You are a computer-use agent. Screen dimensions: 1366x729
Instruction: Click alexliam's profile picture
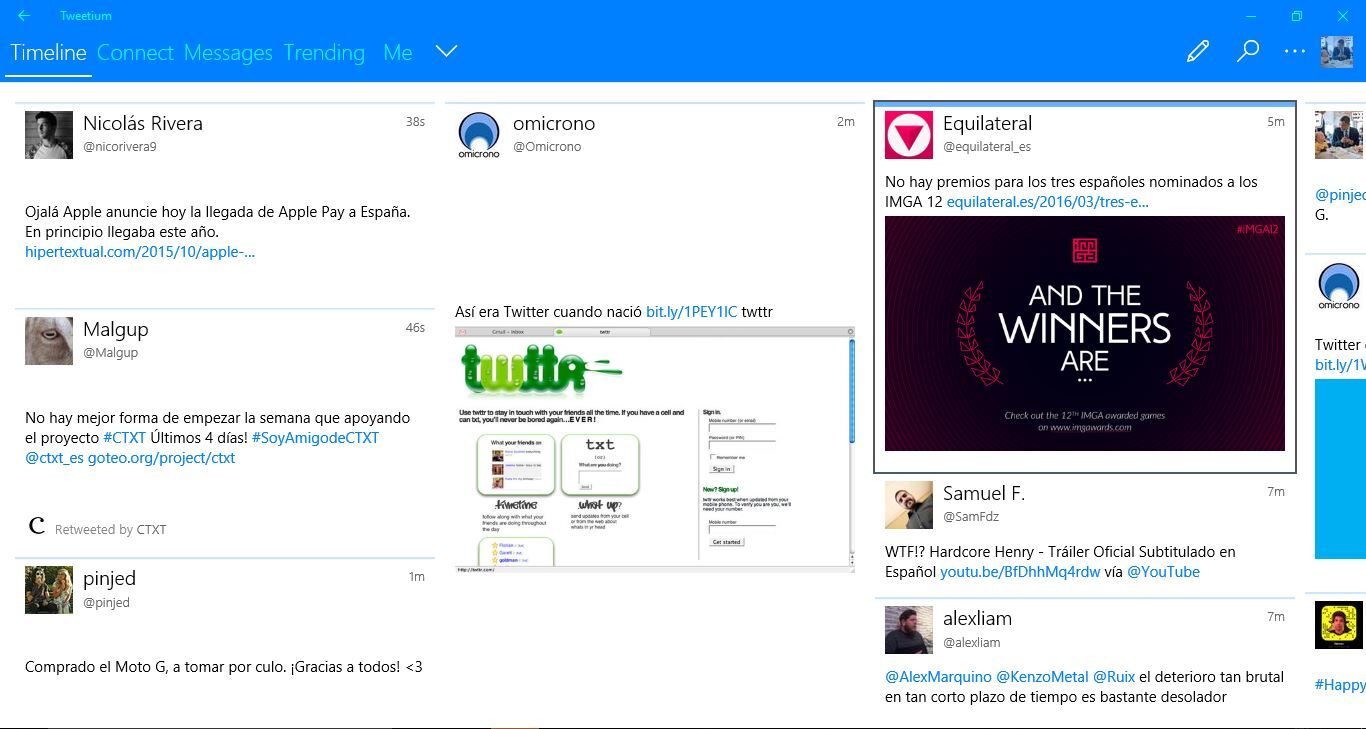tap(908, 629)
